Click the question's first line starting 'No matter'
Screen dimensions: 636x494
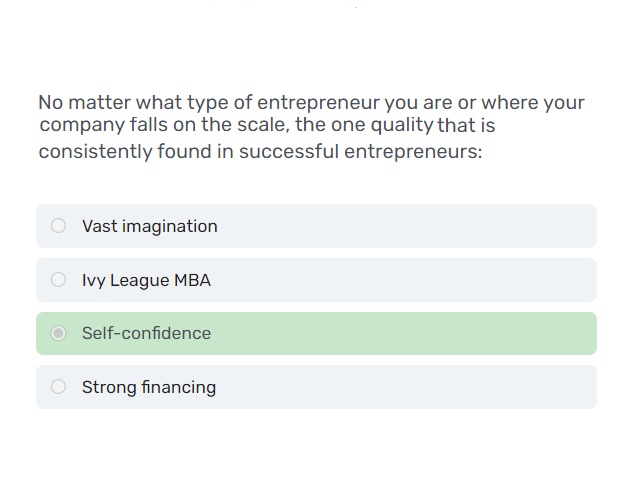310,102
